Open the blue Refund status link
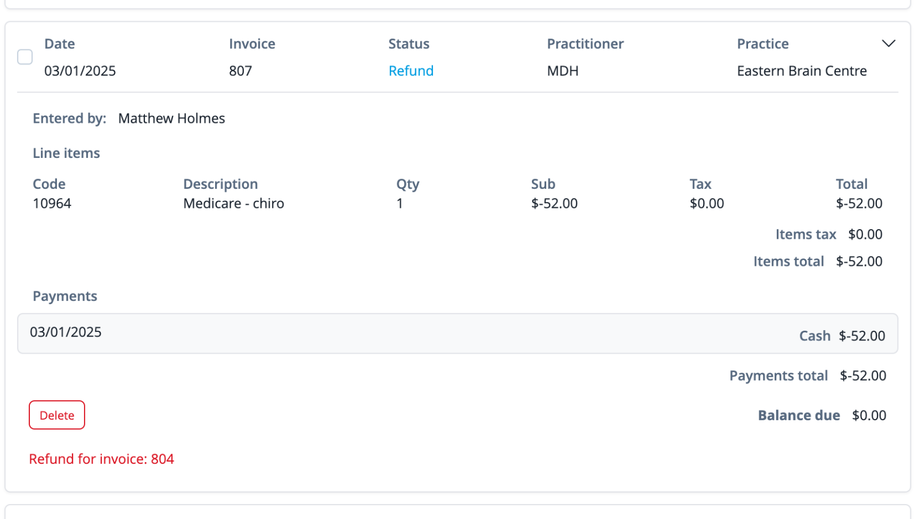 tap(410, 71)
